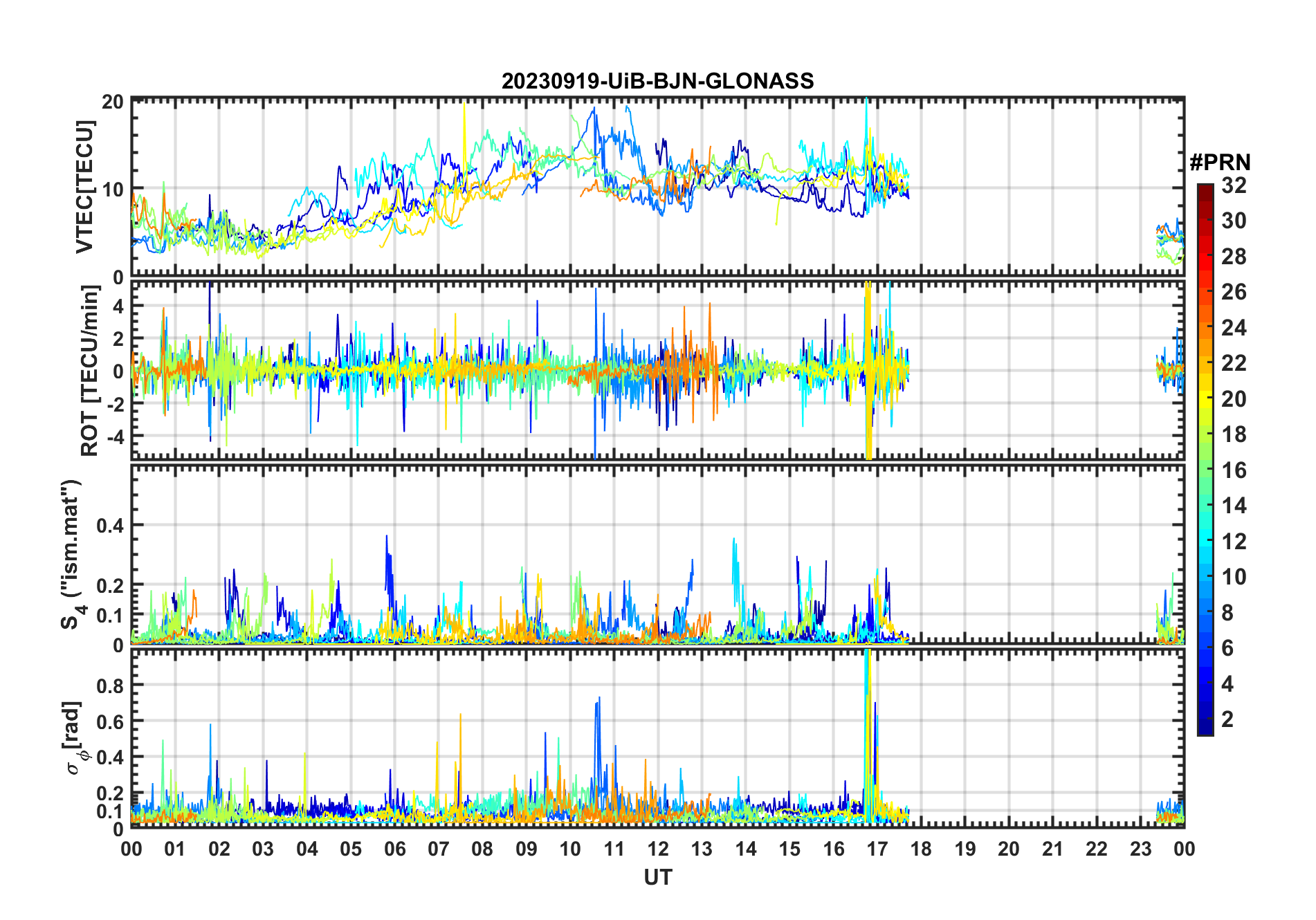Click the 20 tick on VTEC axis
Screen dimensions: 1316x920
point(113,102)
